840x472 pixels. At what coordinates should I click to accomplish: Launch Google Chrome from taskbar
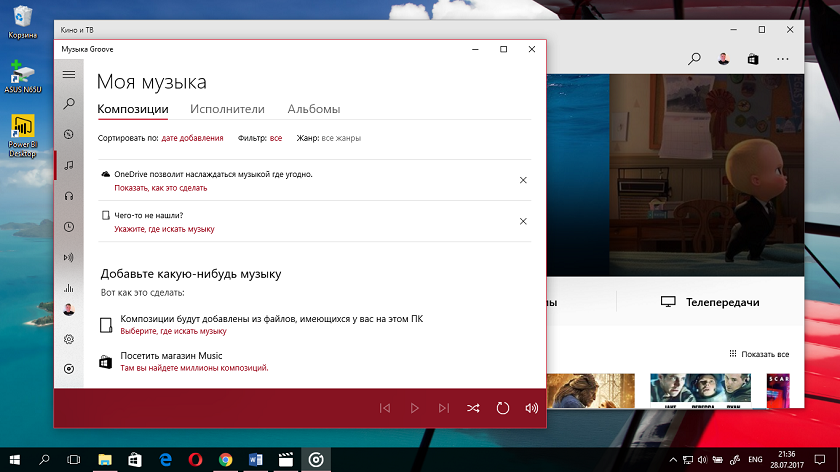click(x=226, y=460)
